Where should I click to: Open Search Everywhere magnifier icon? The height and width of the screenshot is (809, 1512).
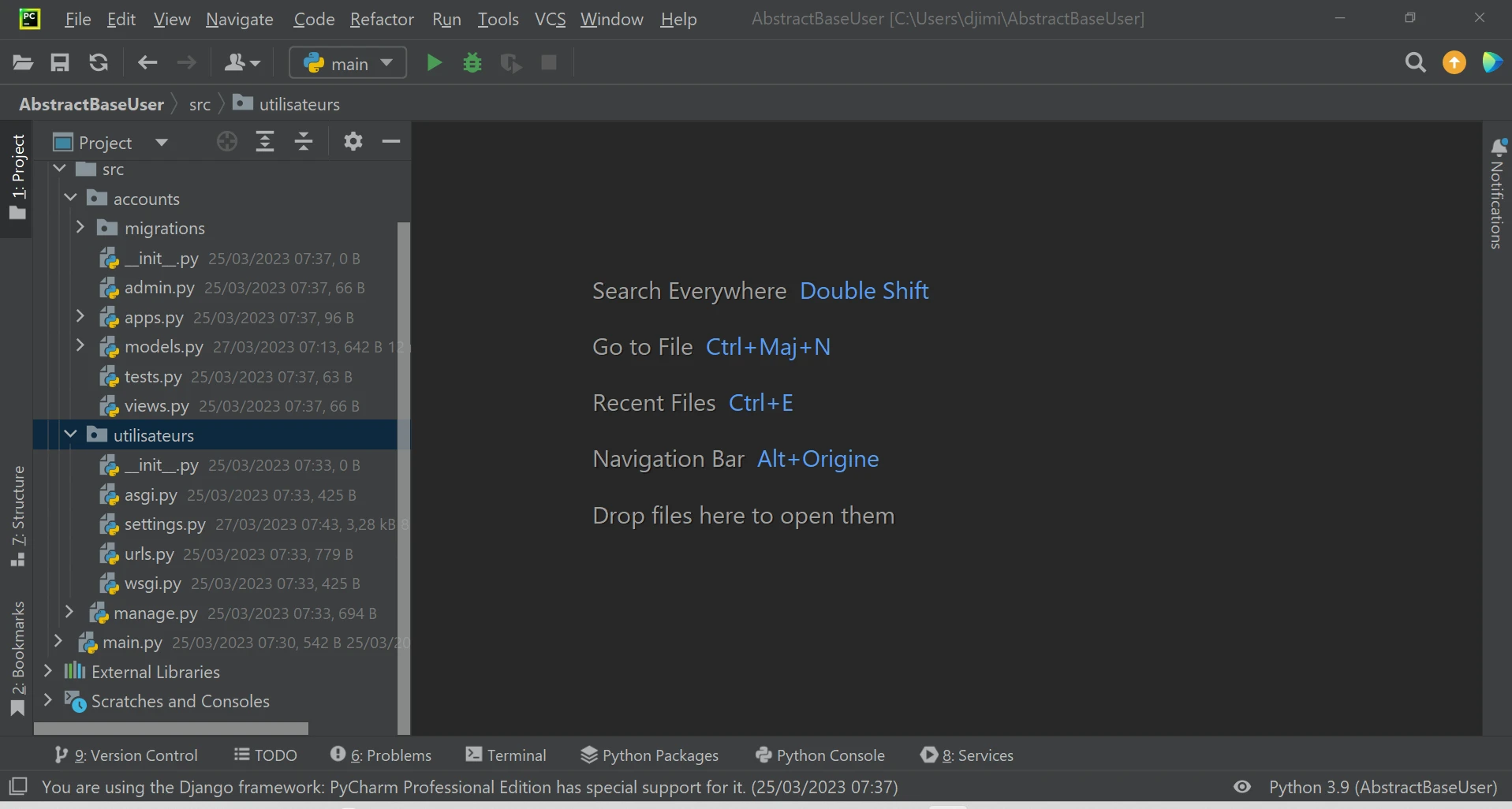point(1415,62)
